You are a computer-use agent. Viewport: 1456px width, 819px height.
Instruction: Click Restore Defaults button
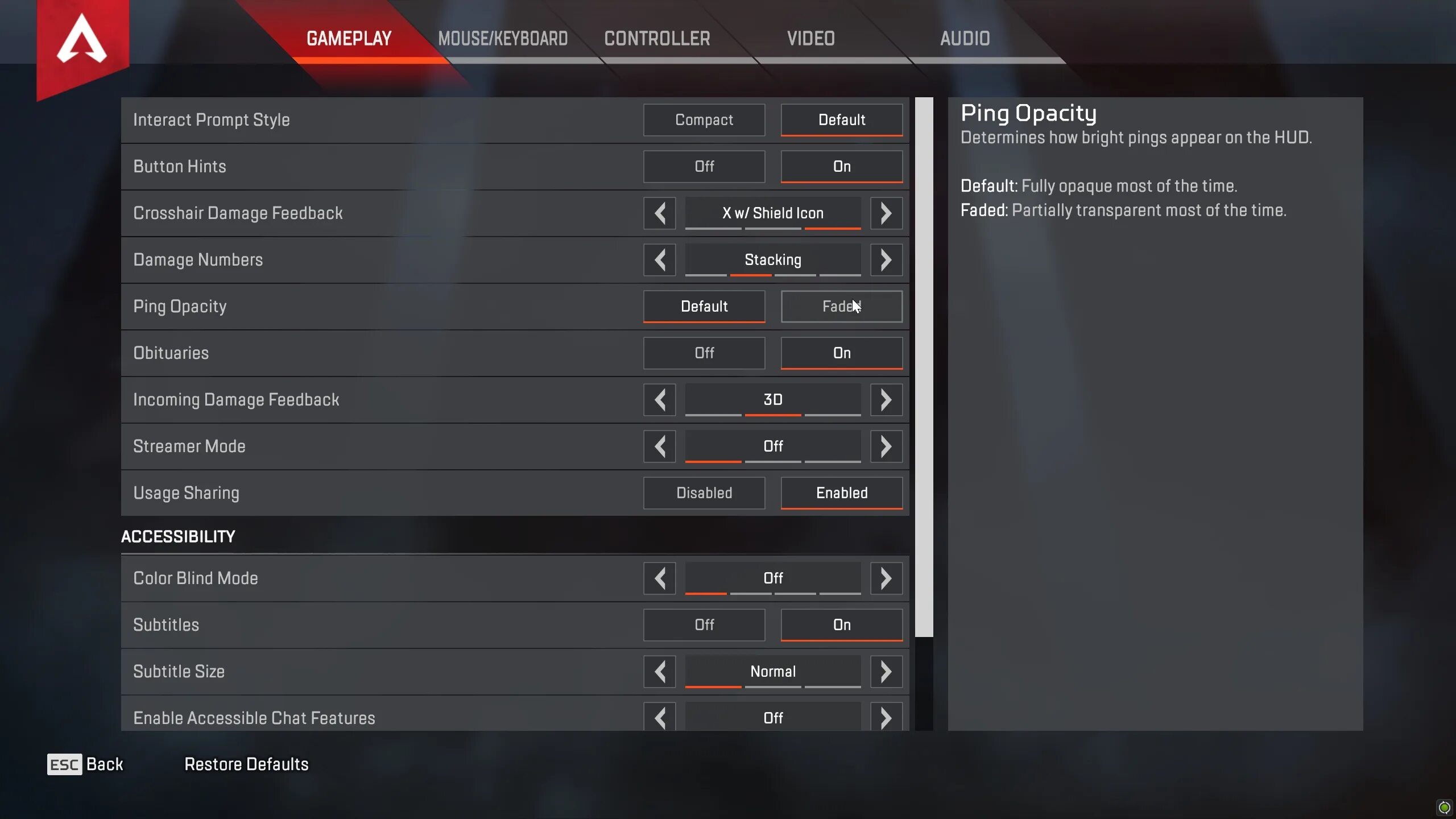click(x=246, y=763)
